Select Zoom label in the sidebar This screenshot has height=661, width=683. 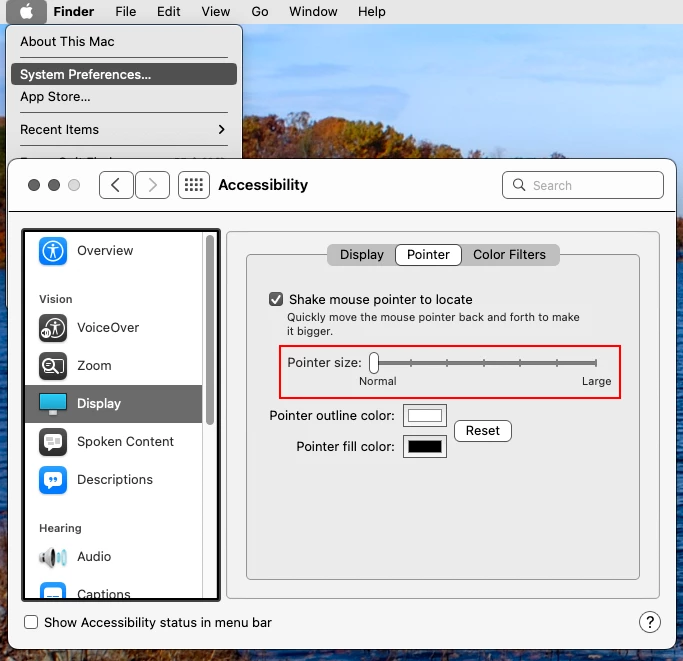pyautogui.click(x=94, y=366)
